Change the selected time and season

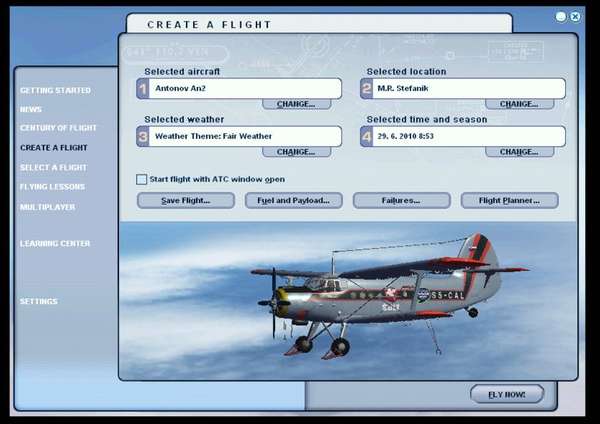click(x=519, y=152)
